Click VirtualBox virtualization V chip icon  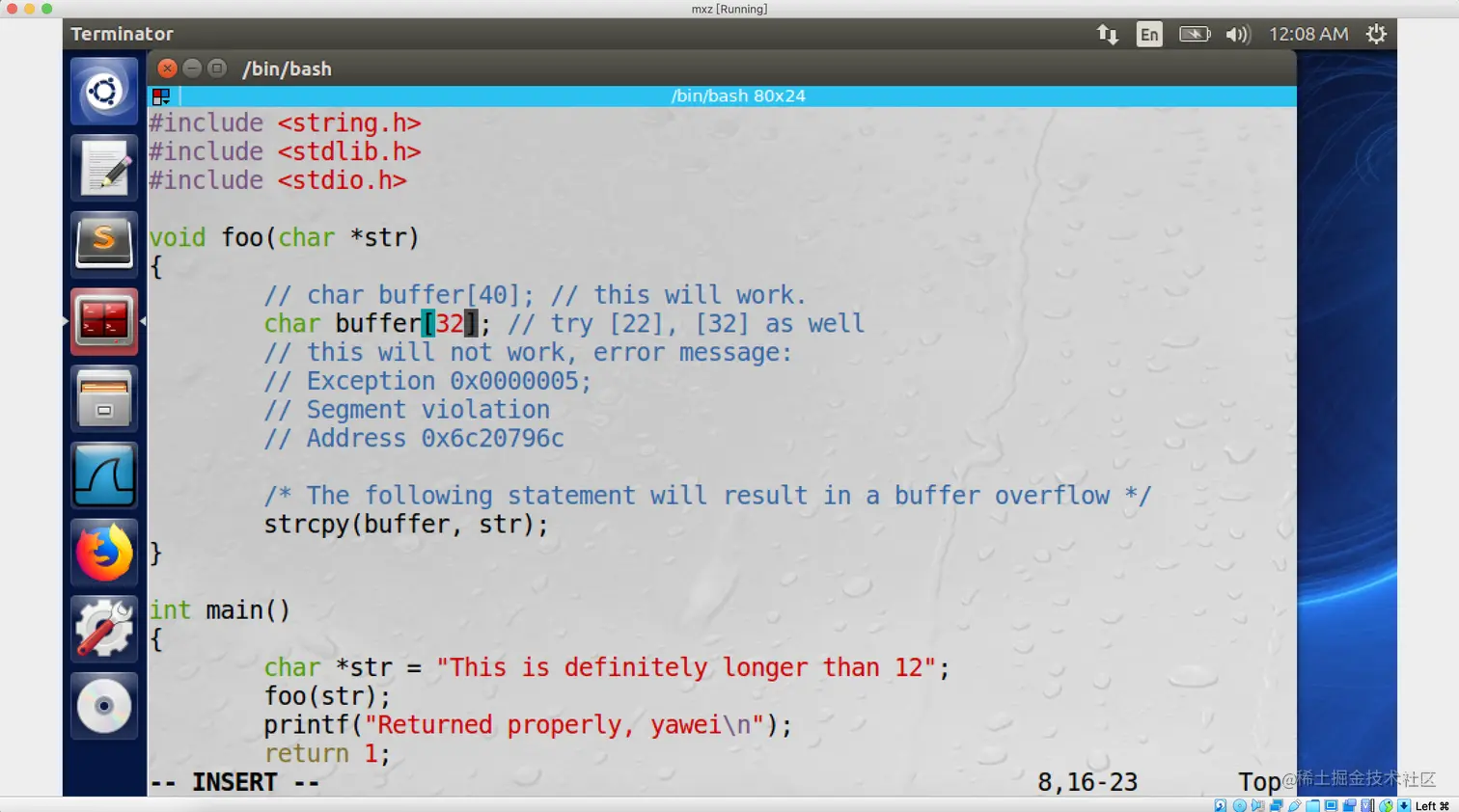[x=1367, y=805]
